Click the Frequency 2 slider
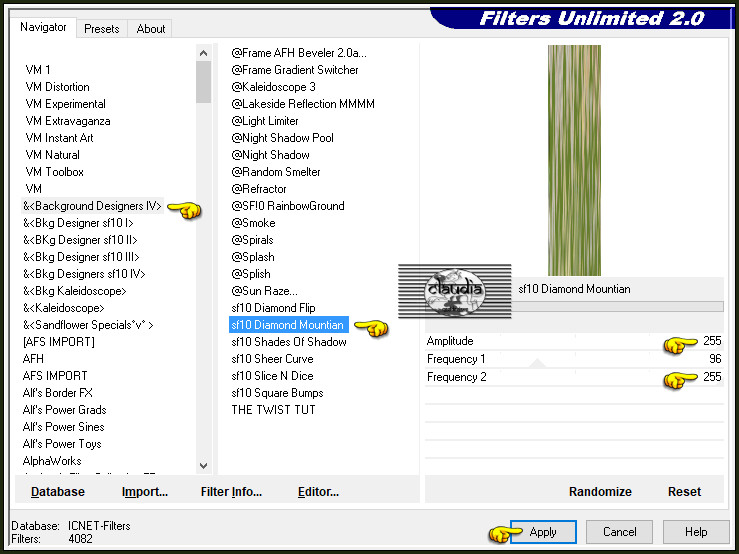This screenshot has width=739, height=554. (574, 377)
